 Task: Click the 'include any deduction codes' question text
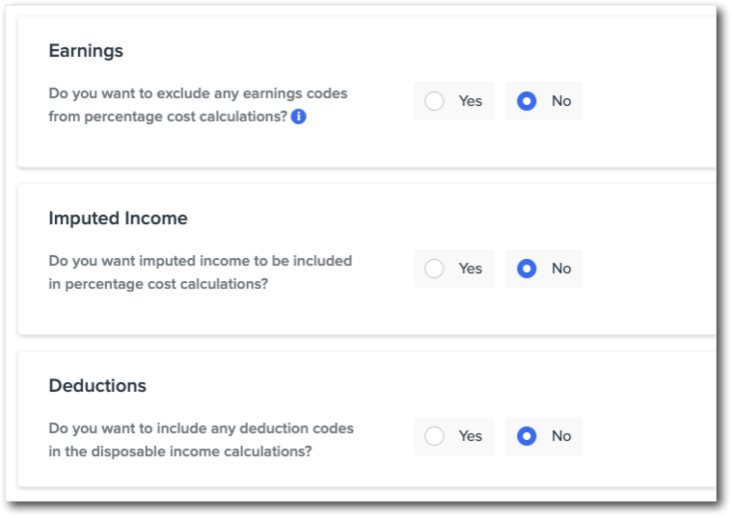(x=201, y=440)
